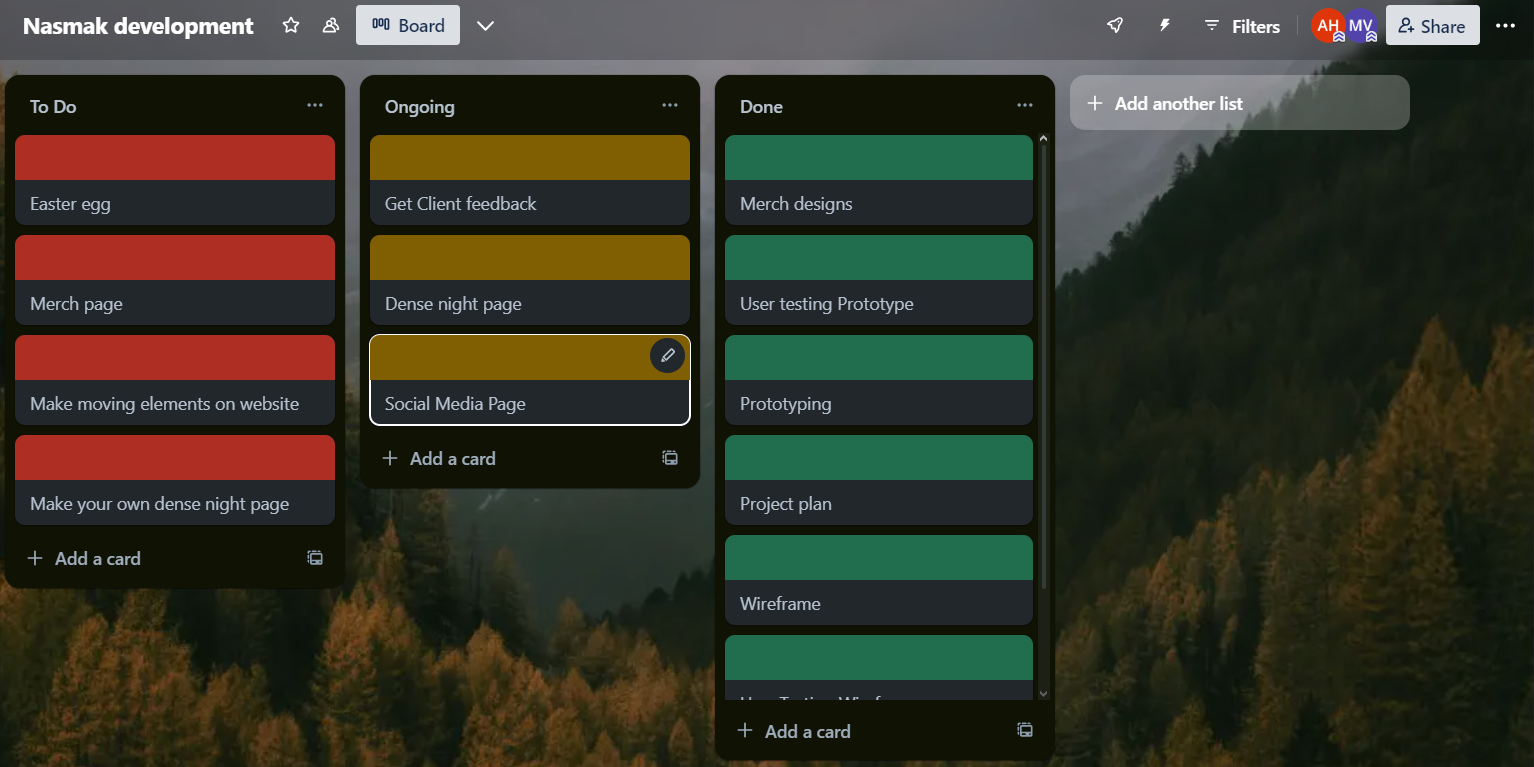Click the MV member avatar

pyautogui.click(x=1360, y=26)
